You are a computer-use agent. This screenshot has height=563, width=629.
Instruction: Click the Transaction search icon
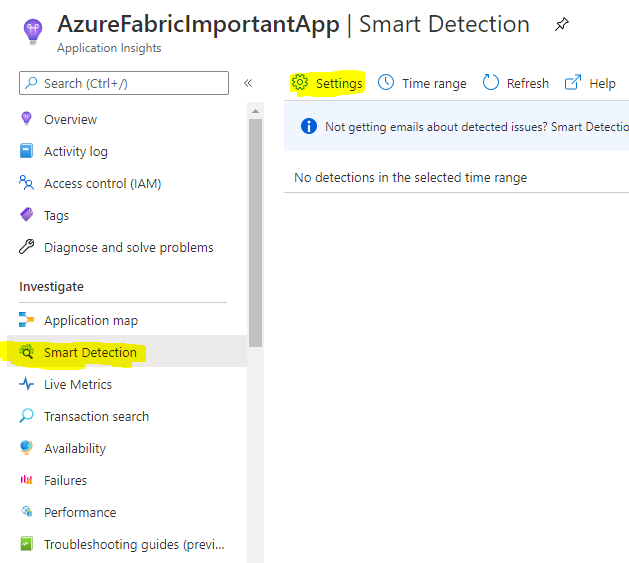[x=26, y=416]
